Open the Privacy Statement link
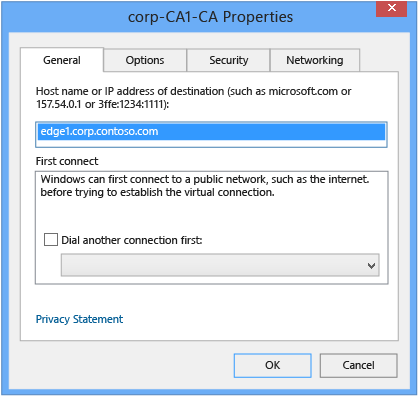418x396 pixels. click(x=79, y=319)
